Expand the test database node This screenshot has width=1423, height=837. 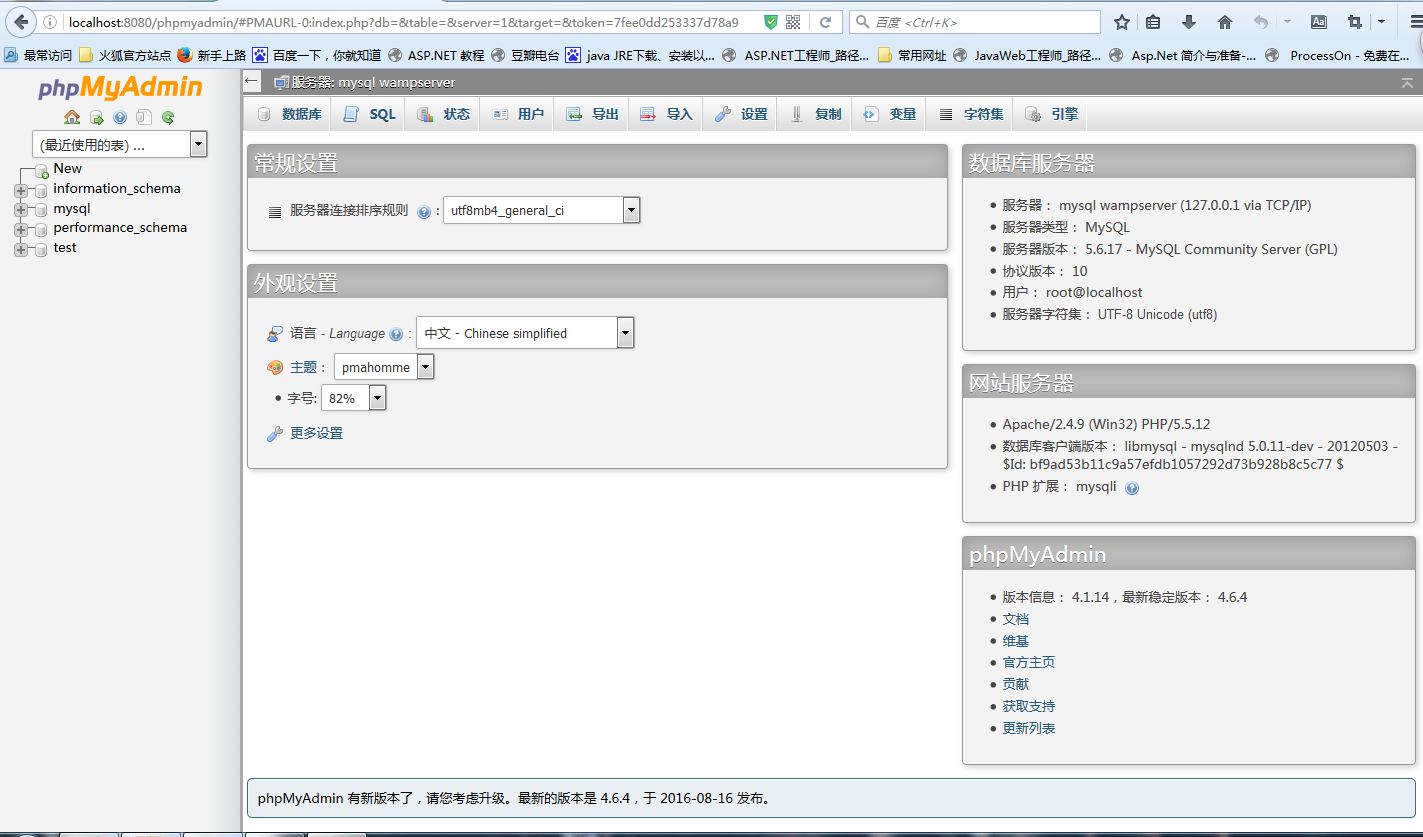tap(21, 249)
